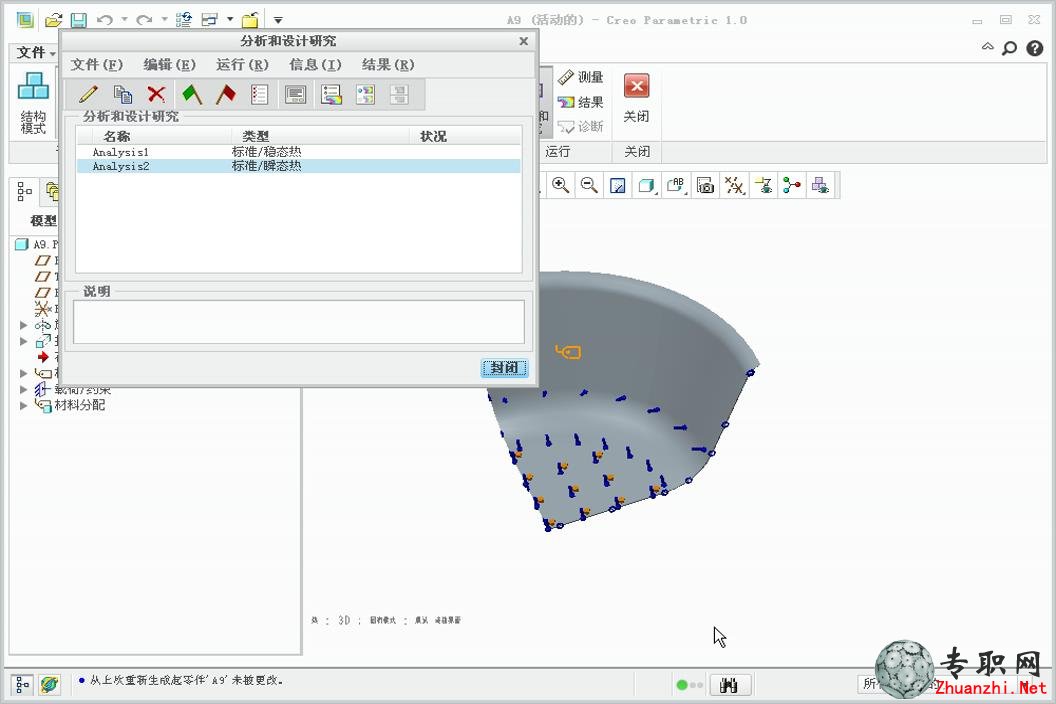The image size is (1056, 704).
Task: Open the view manager camera icon
Action: tap(705, 185)
